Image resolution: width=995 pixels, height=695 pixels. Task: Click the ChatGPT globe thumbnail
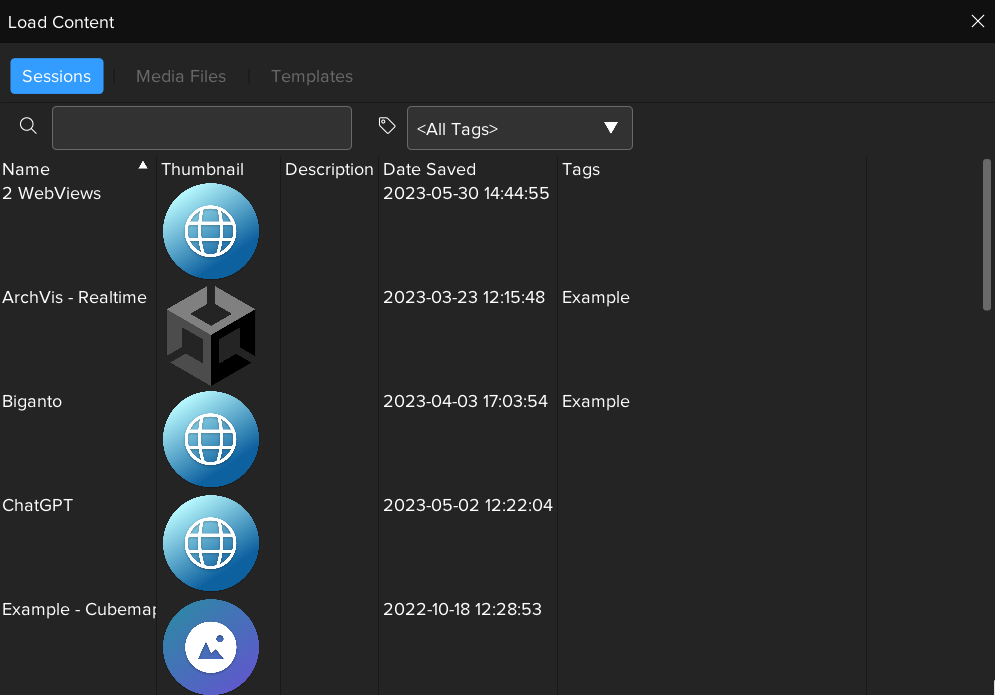click(211, 544)
